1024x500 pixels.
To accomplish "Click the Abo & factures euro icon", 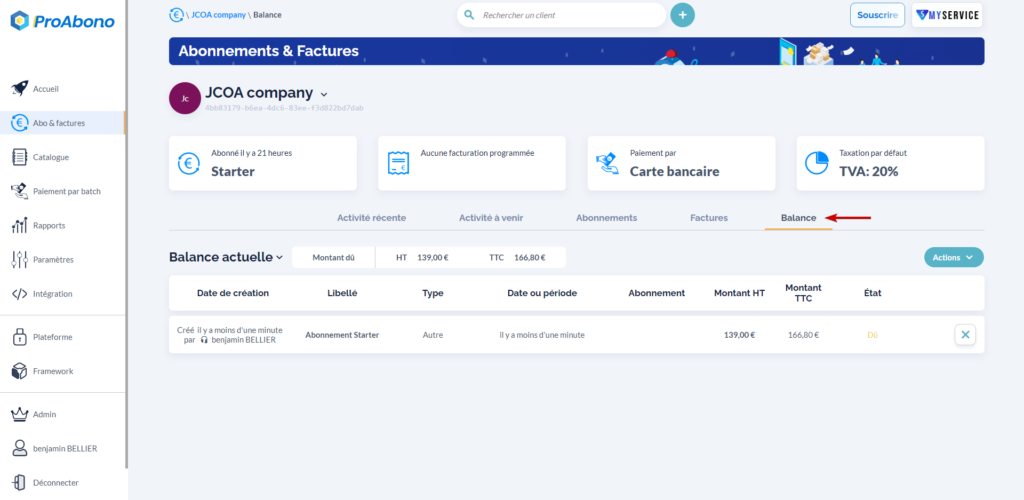I will click(20, 123).
